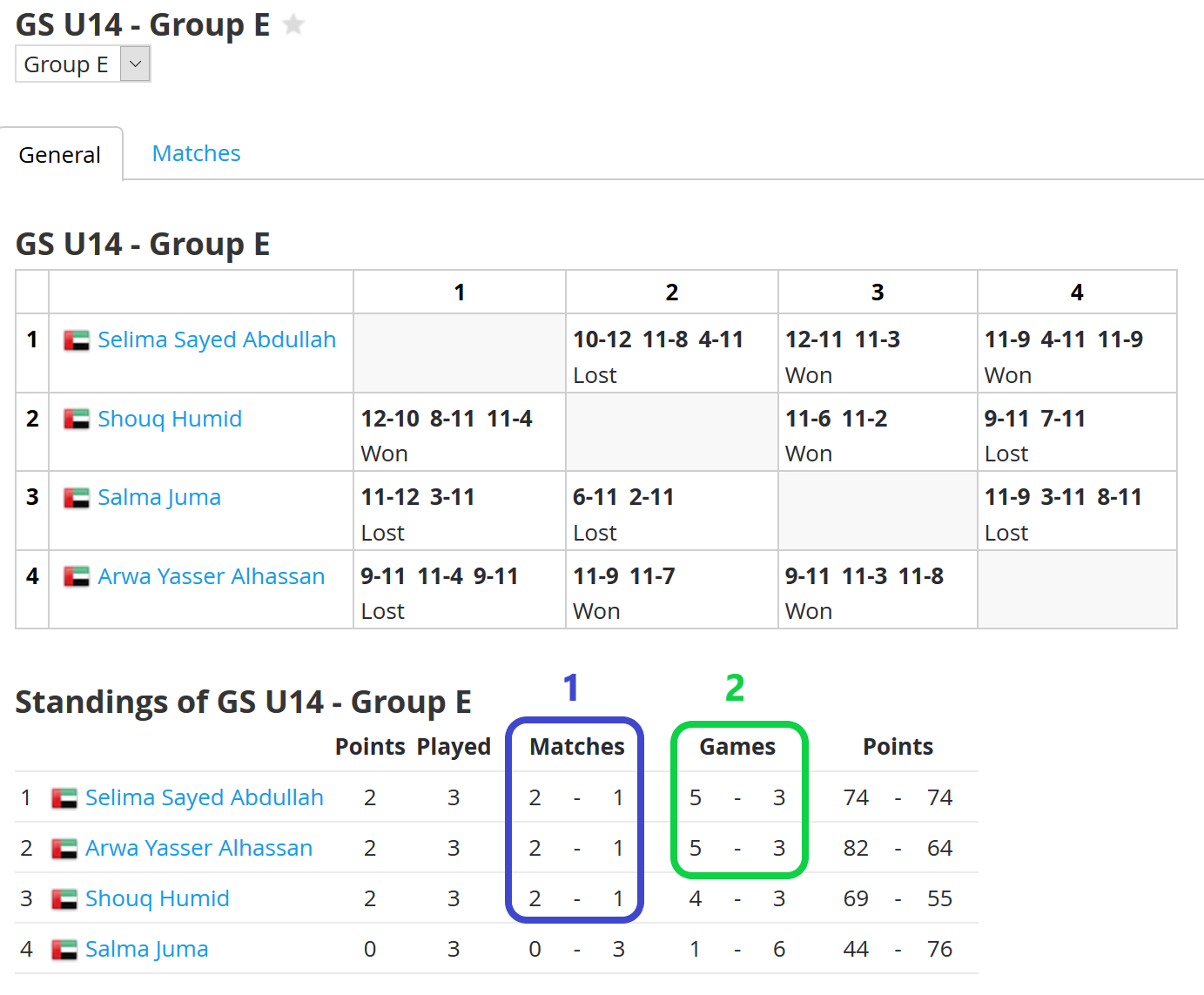The image size is (1204, 995).
Task: Open the Group E dropdown
Action: (x=83, y=64)
